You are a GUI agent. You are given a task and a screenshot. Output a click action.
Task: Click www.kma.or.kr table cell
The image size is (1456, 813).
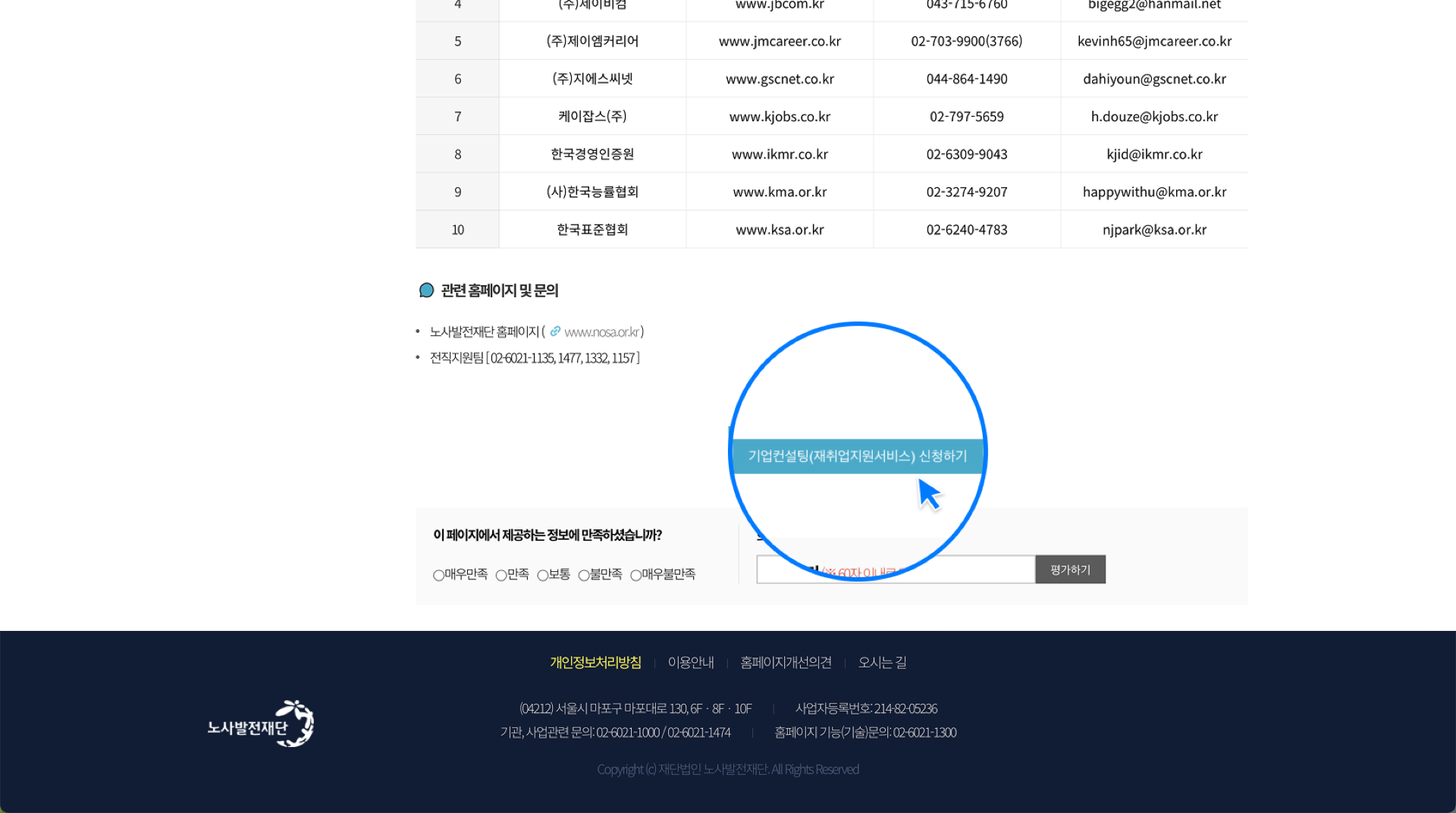tap(780, 192)
